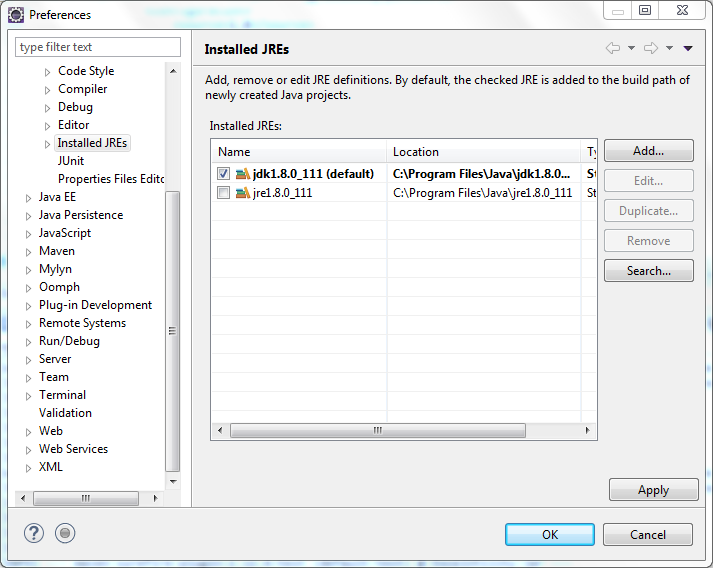Click the Location column header
This screenshot has width=713, height=568.
pyautogui.click(x=484, y=151)
